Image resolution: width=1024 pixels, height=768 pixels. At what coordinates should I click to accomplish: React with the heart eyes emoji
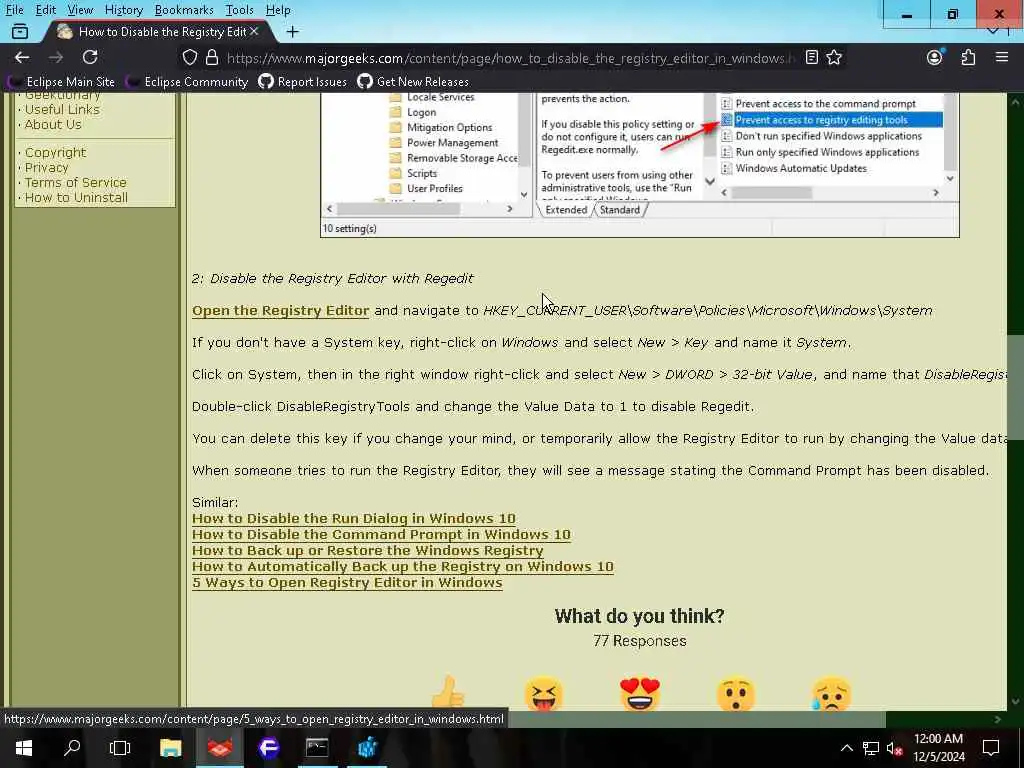click(x=640, y=694)
